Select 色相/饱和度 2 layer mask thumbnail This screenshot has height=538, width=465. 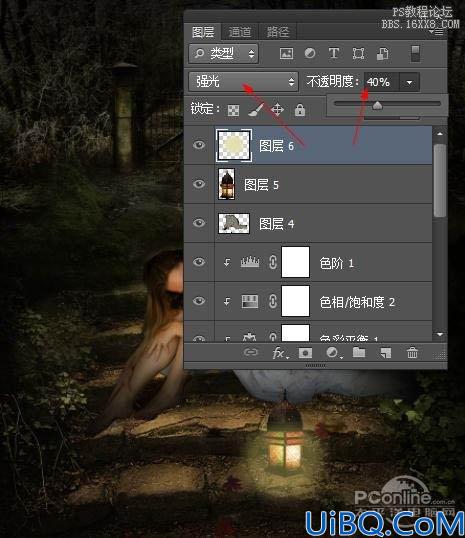pos(295,301)
